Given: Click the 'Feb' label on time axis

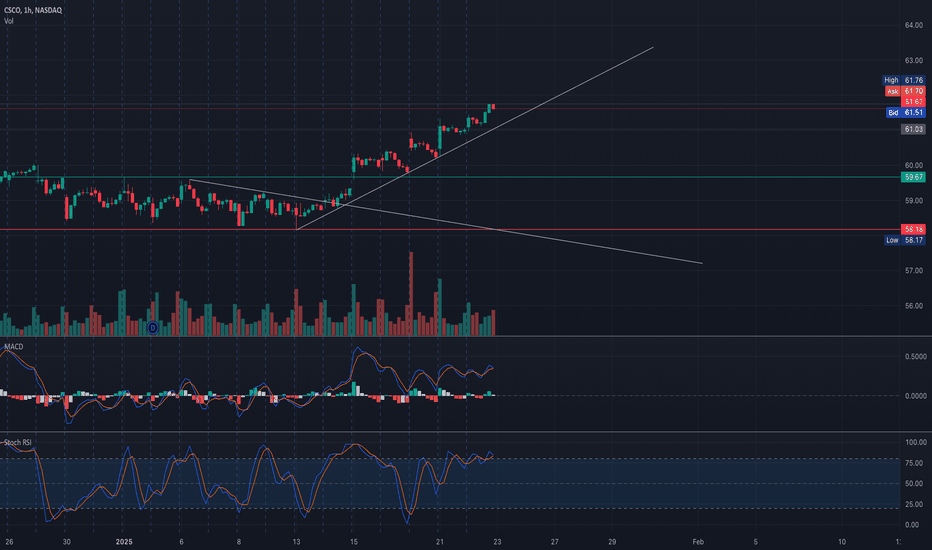Looking at the screenshot, I should (698, 542).
